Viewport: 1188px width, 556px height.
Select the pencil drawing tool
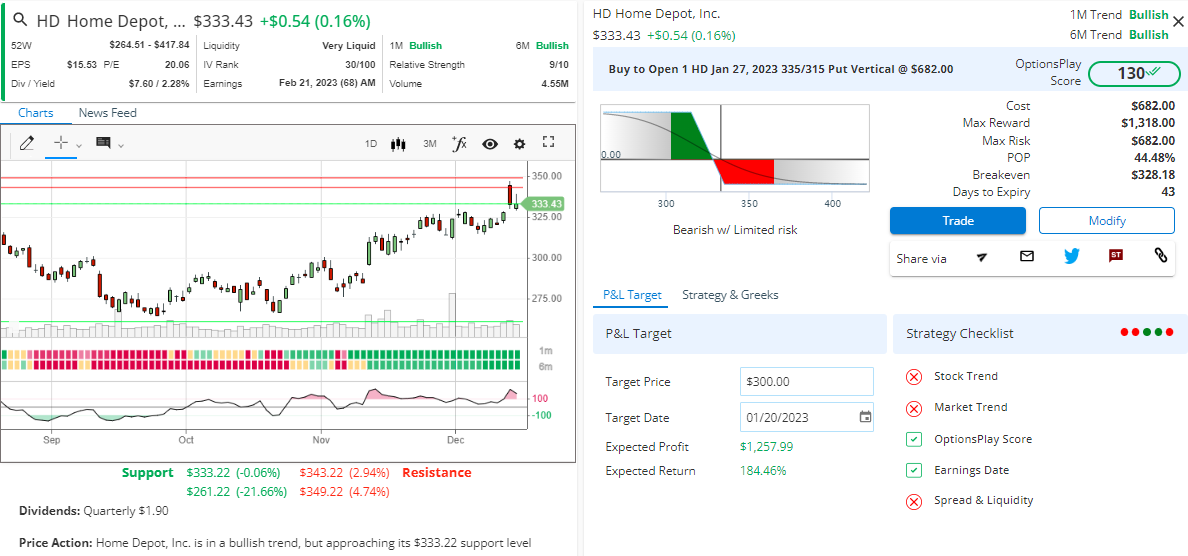point(27,142)
